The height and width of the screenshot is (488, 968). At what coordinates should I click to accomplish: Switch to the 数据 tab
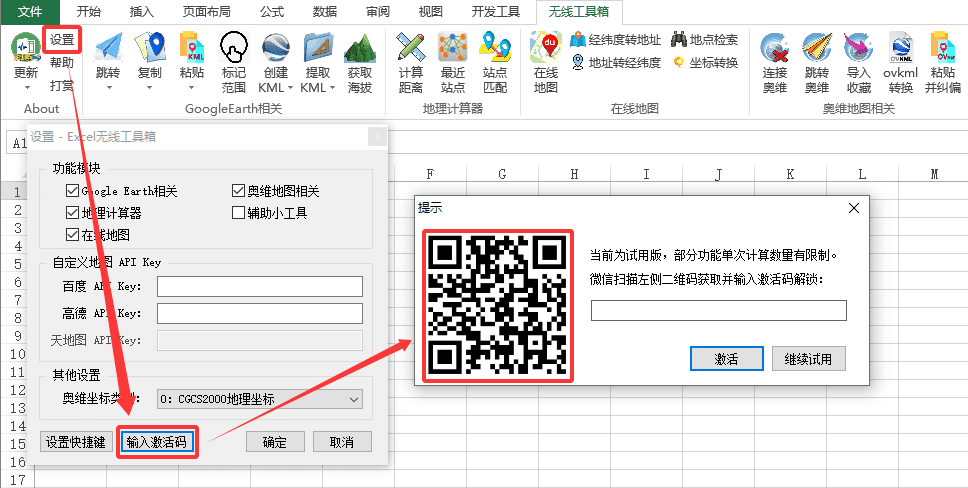point(325,12)
